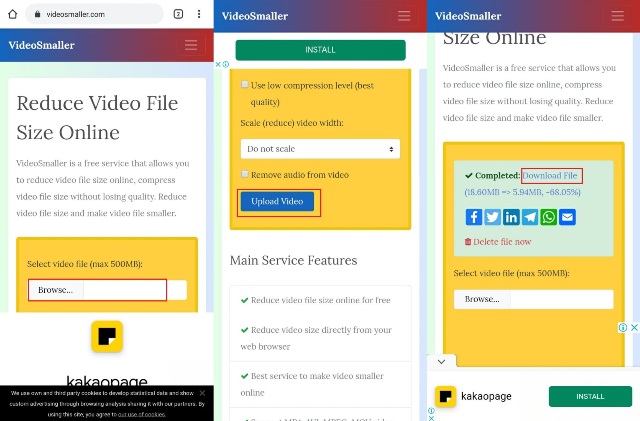Tap the ad info icon above right ad

pos(623,327)
